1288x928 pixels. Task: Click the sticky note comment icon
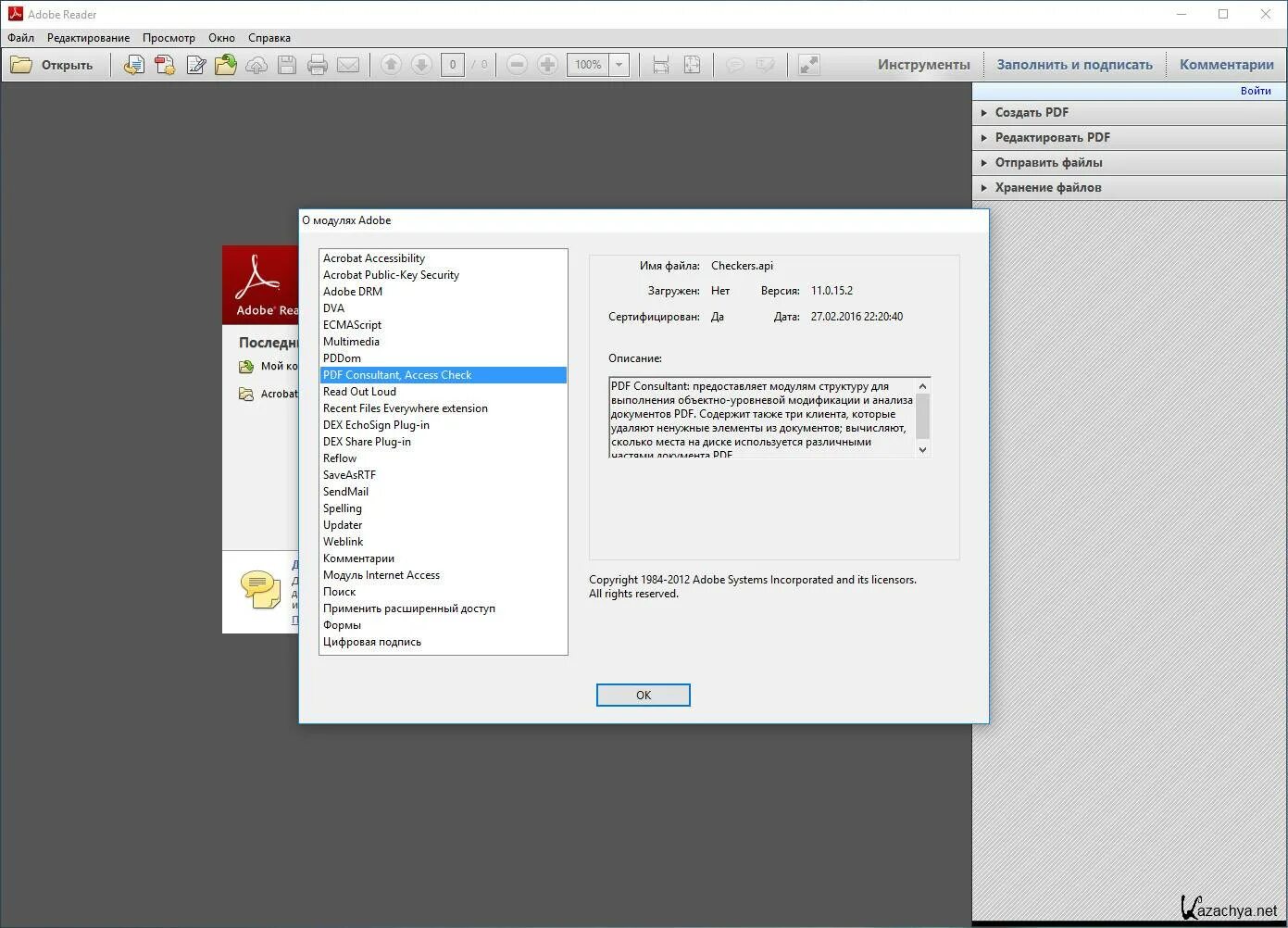click(735, 65)
